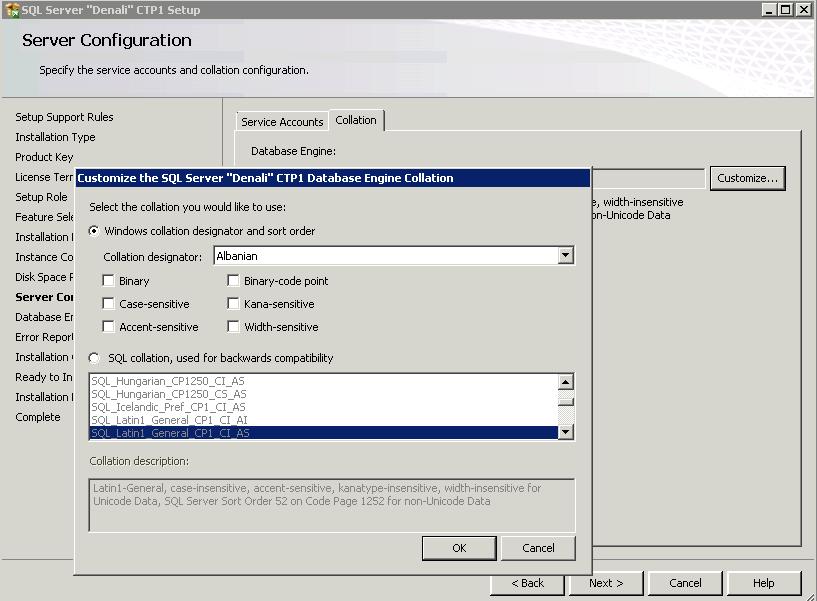This screenshot has height=601, width=817.
Task: Toggle the Case-sensitive checkbox
Action: pyautogui.click(x=109, y=304)
